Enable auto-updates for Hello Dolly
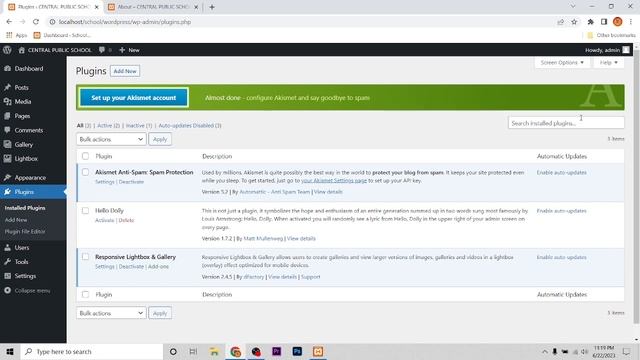640x360 pixels. tap(562, 211)
